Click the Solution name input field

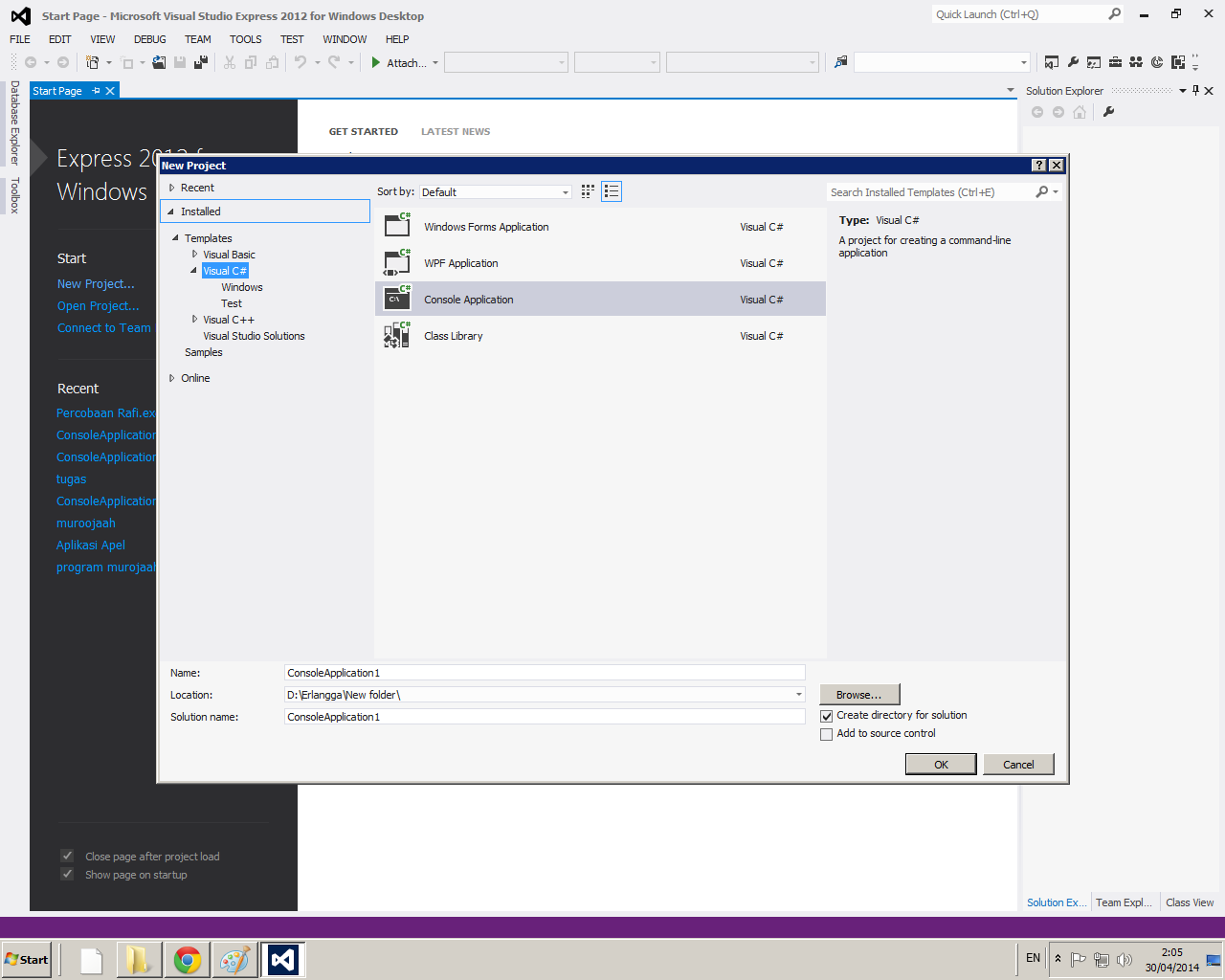coord(545,717)
